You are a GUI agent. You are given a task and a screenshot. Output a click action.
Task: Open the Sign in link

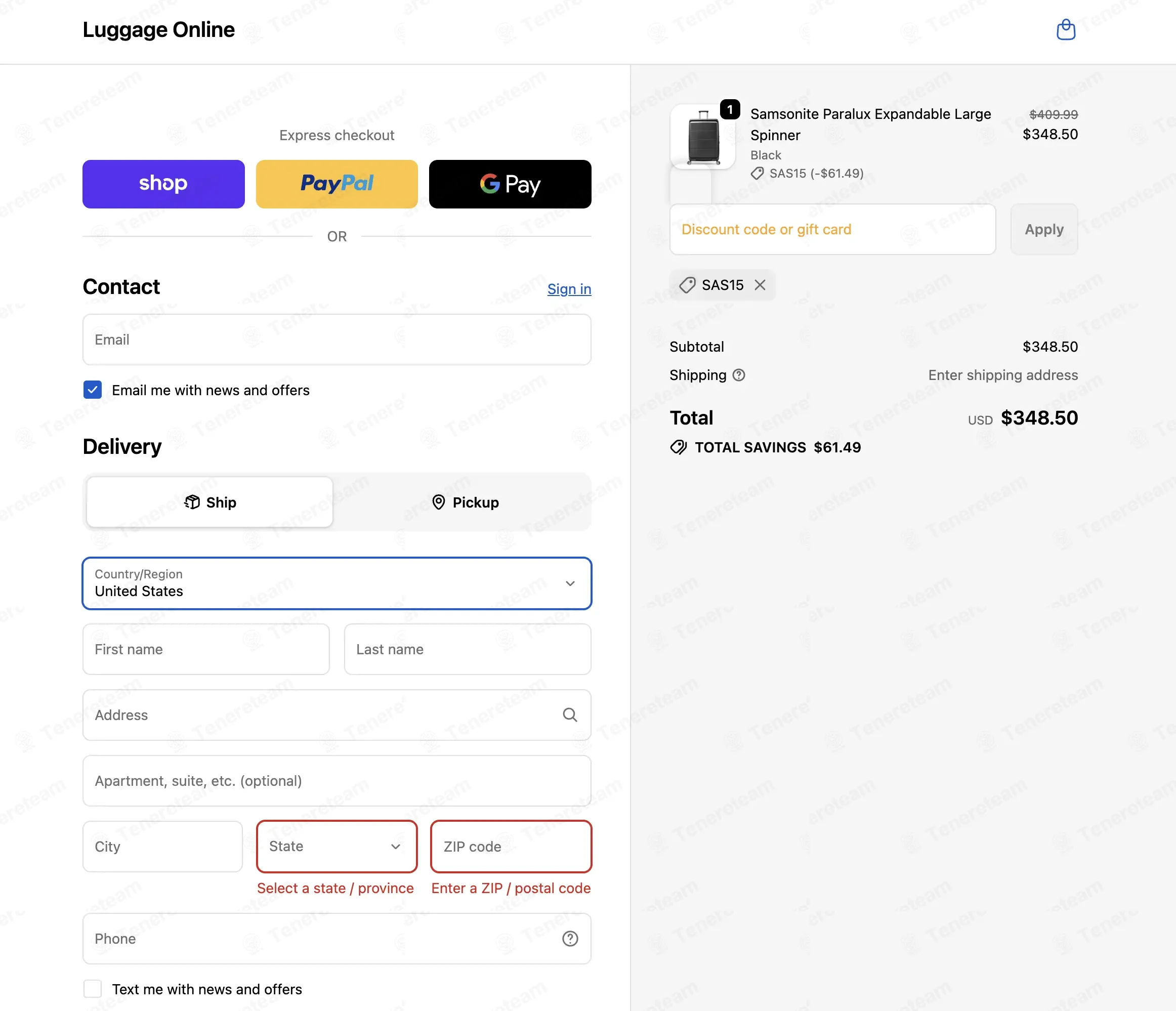569,289
